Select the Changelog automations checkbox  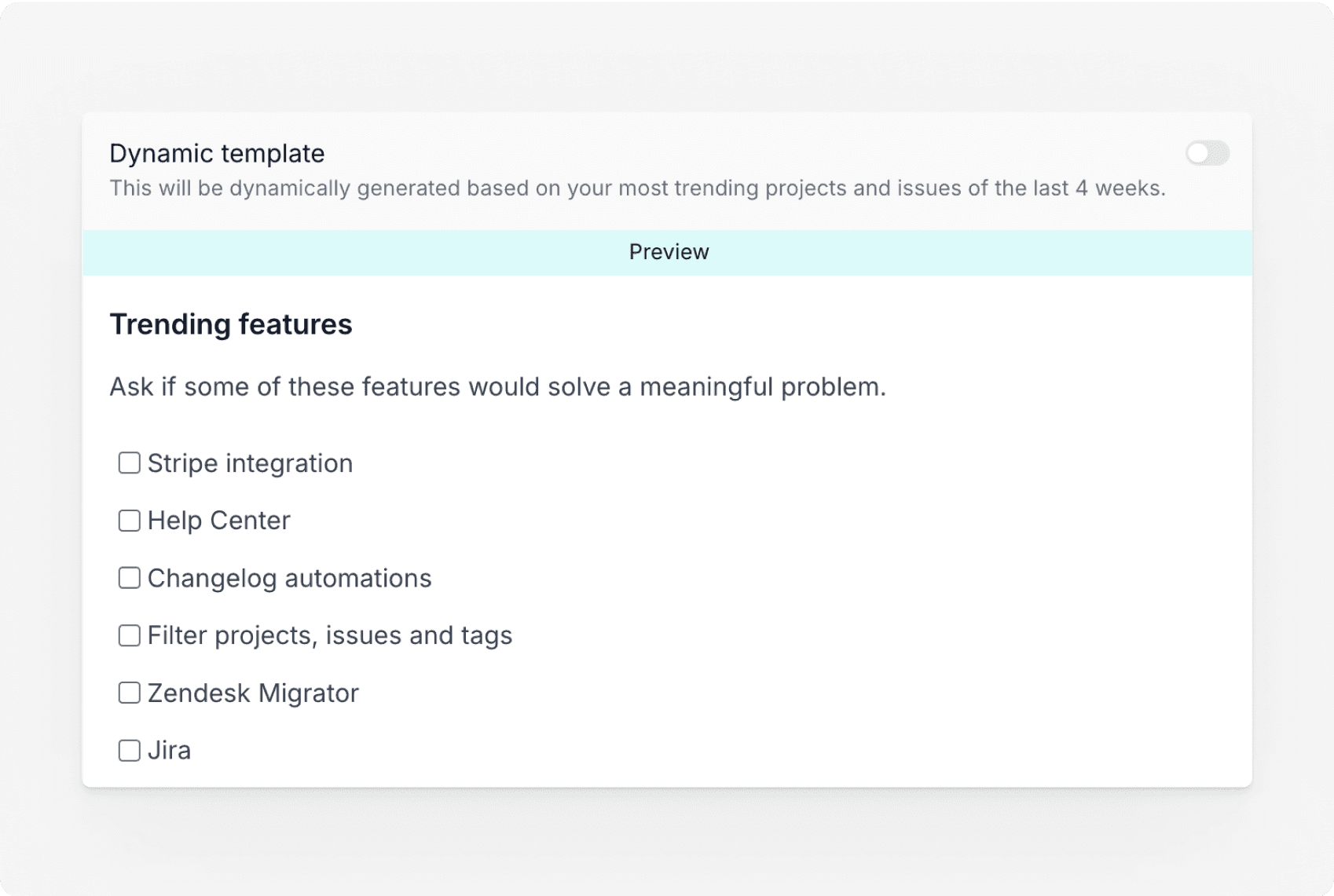tap(129, 578)
